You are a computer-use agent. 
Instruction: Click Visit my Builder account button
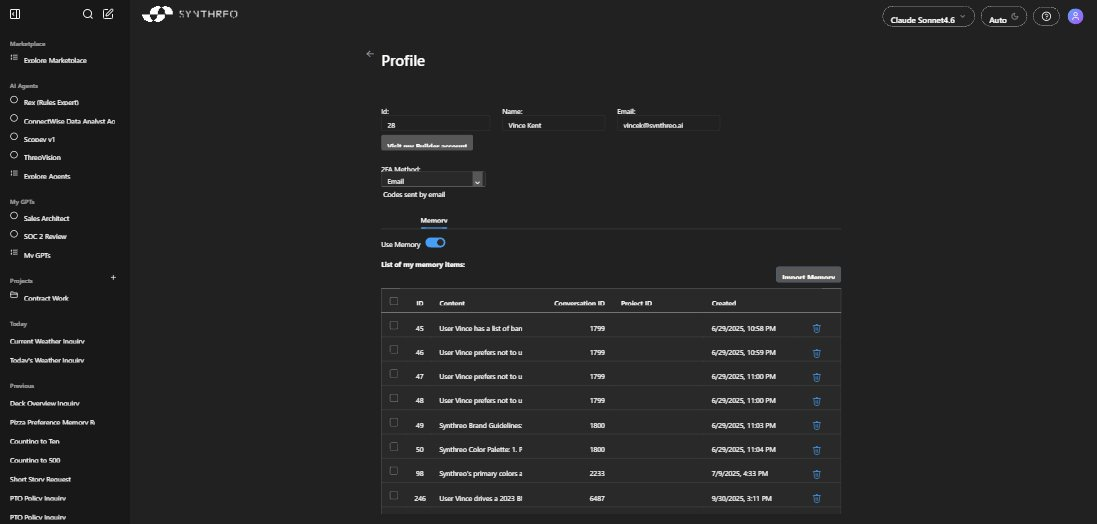tap(426, 144)
